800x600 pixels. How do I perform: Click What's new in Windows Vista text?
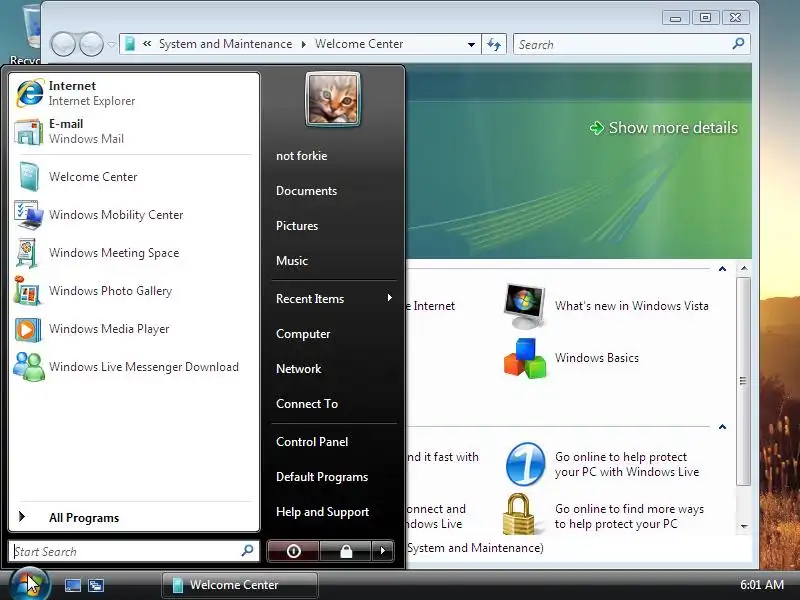[632, 306]
